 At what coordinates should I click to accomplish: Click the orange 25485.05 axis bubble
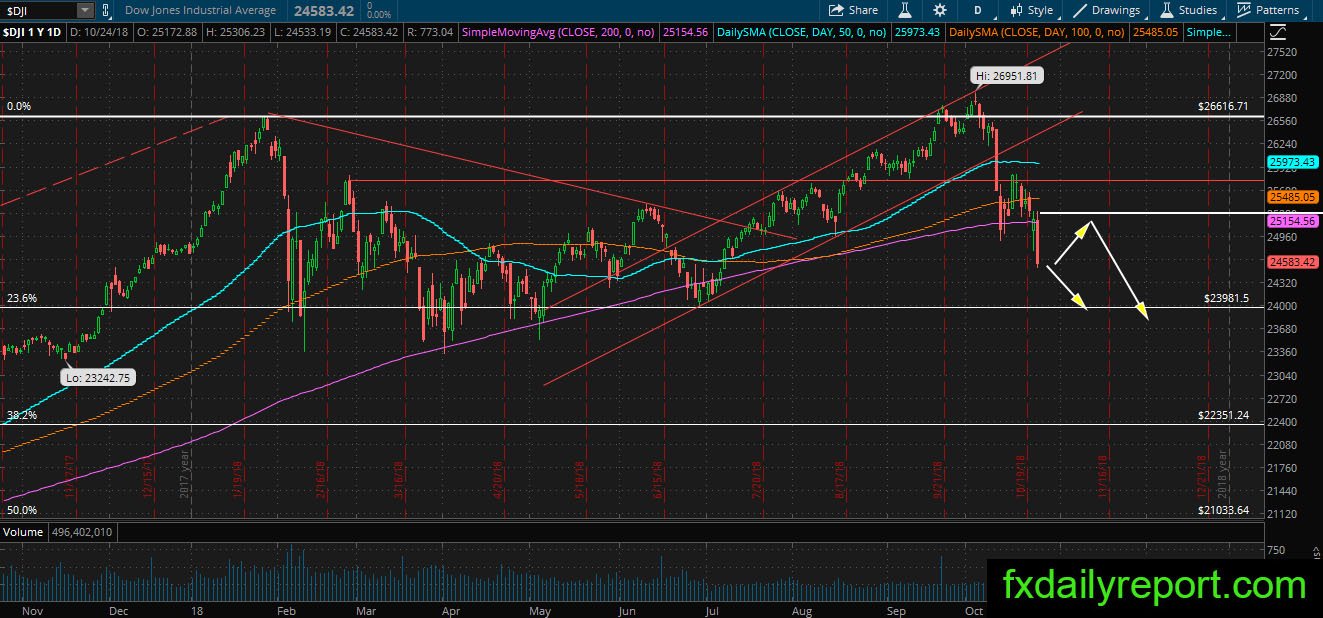[1292, 198]
